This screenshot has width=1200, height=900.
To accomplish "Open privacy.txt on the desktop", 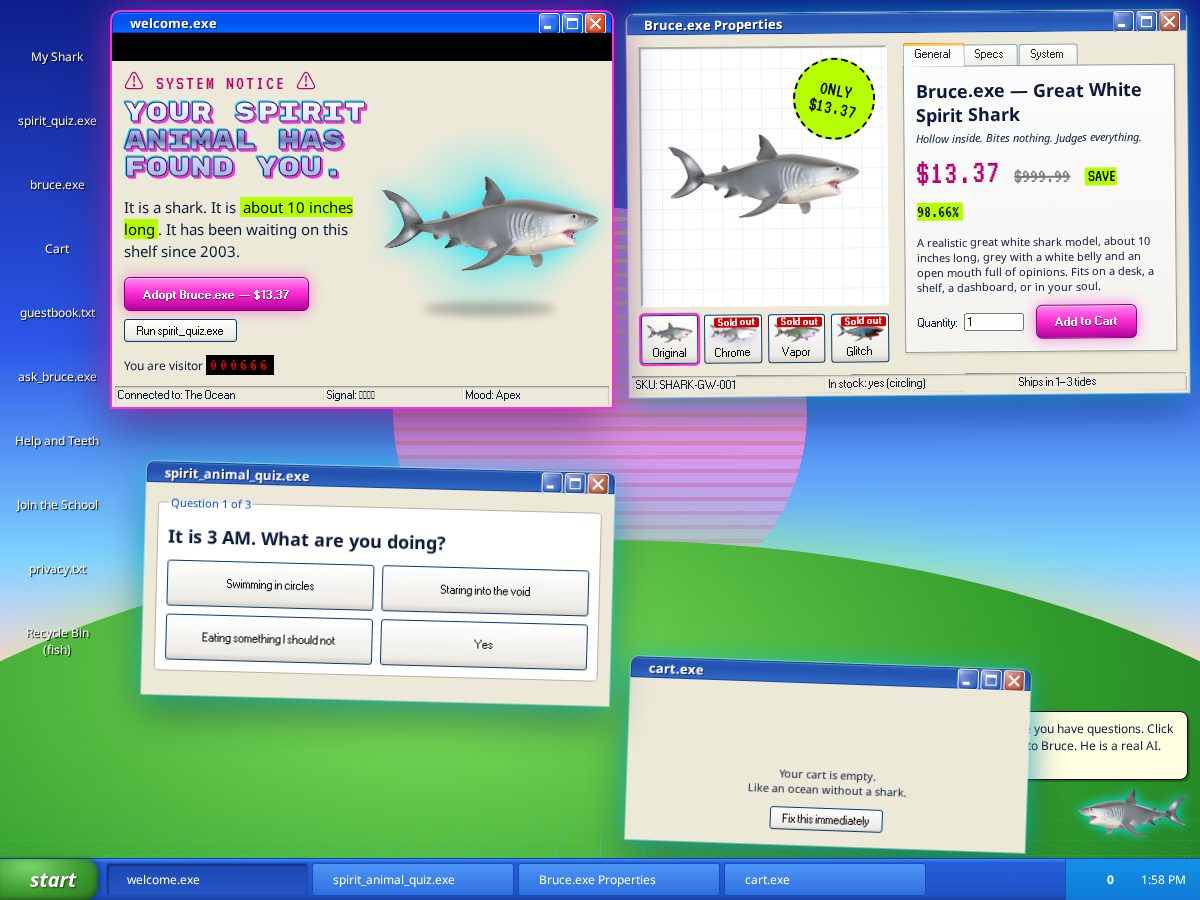I will 57,570.
